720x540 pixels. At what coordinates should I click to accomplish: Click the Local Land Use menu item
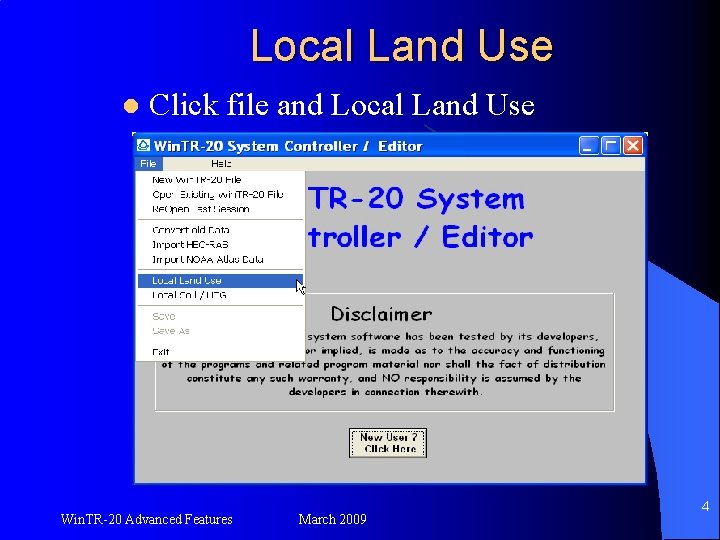click(x=220, y=281)
